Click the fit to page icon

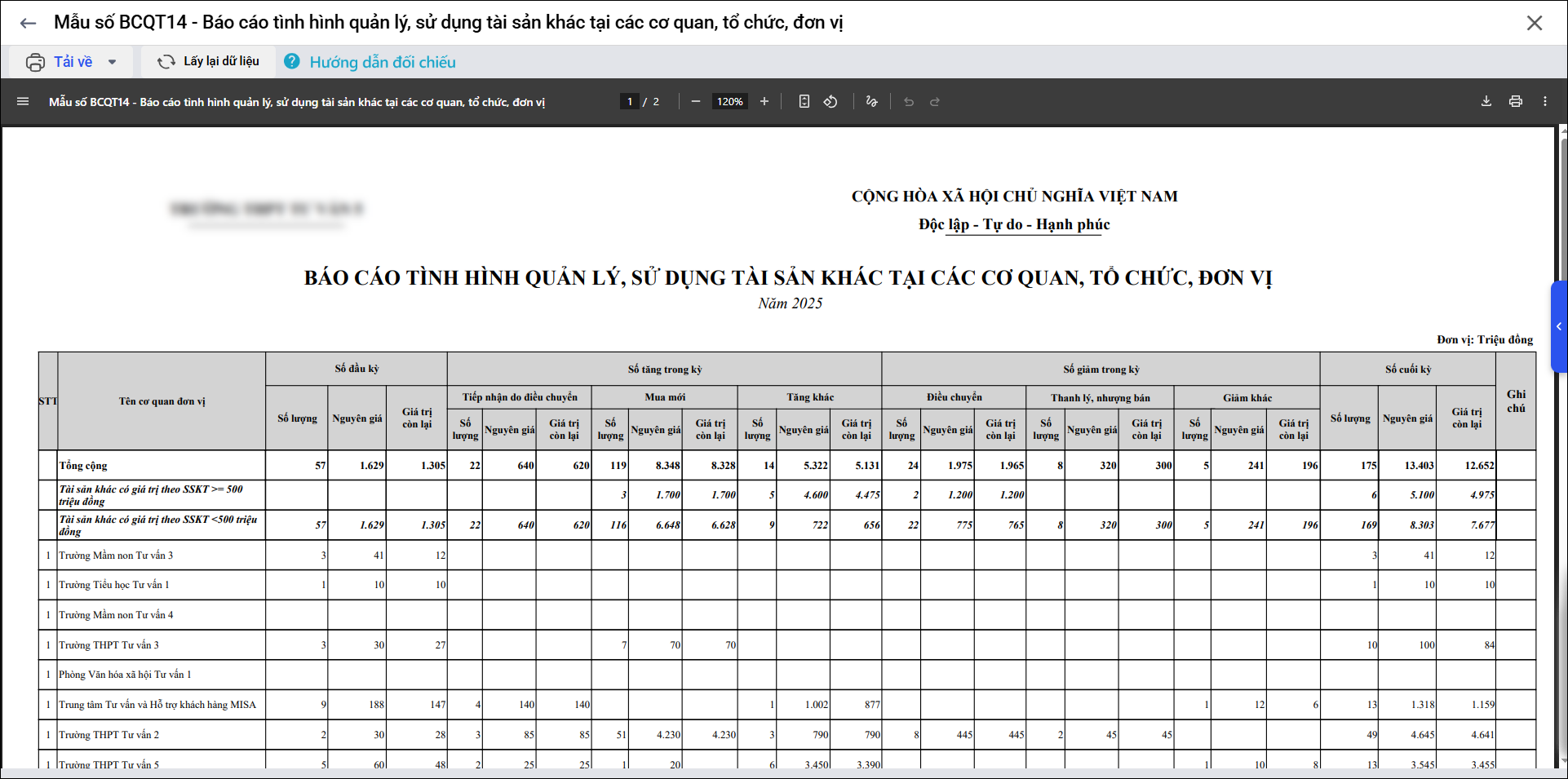click(804, 102)
